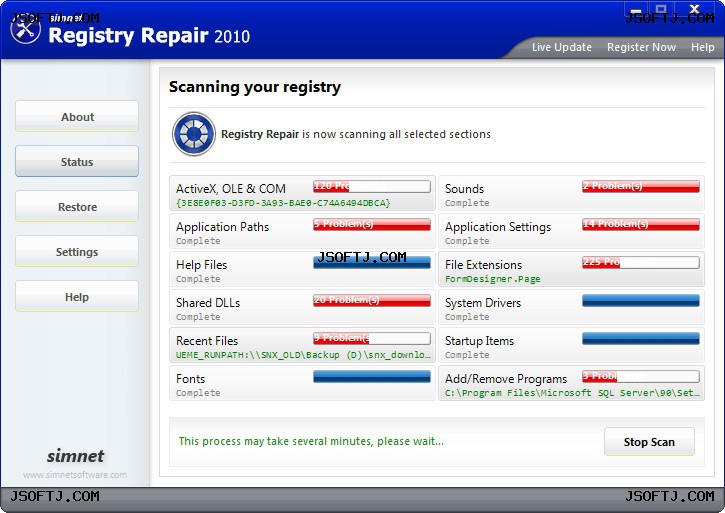
Task: Select the Add/Remove Programs label
Action: click(x=506, y=378)
